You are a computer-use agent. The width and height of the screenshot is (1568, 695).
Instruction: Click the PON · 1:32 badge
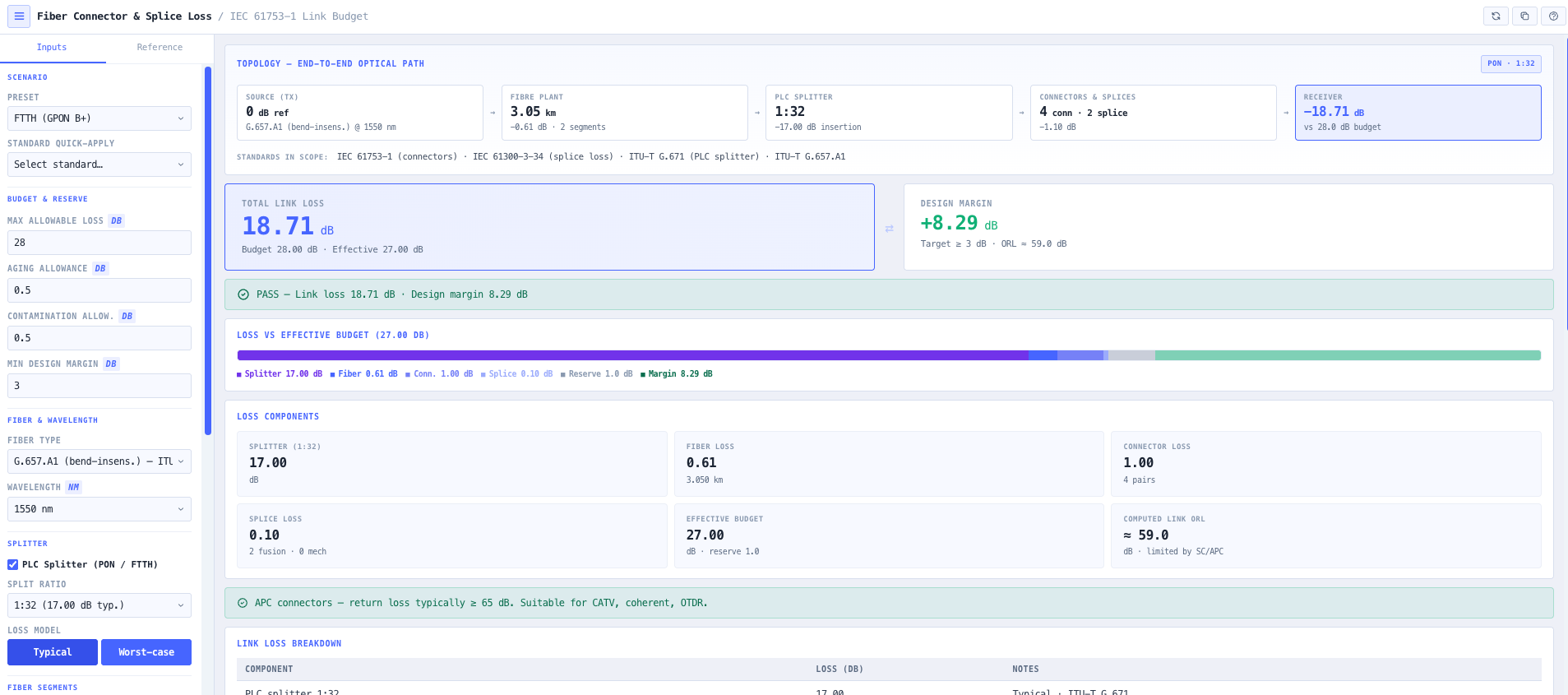pyautogui.click(x=1511, y=63)
